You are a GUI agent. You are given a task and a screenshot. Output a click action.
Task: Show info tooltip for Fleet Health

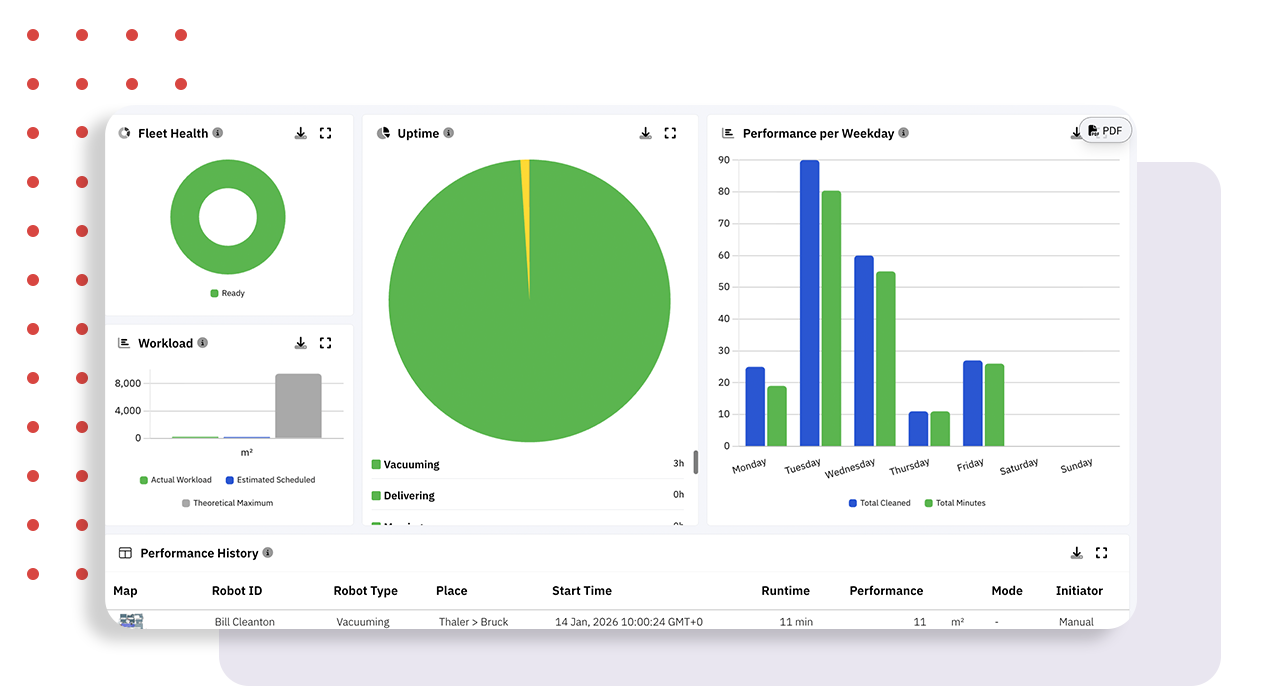(x=218, y=133)
